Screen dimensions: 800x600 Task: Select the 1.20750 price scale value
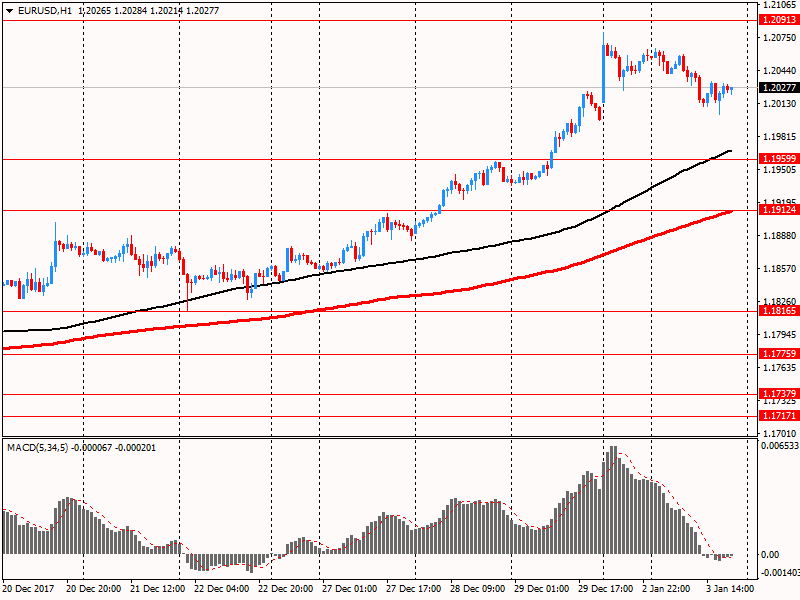click(x=779, y=38)
